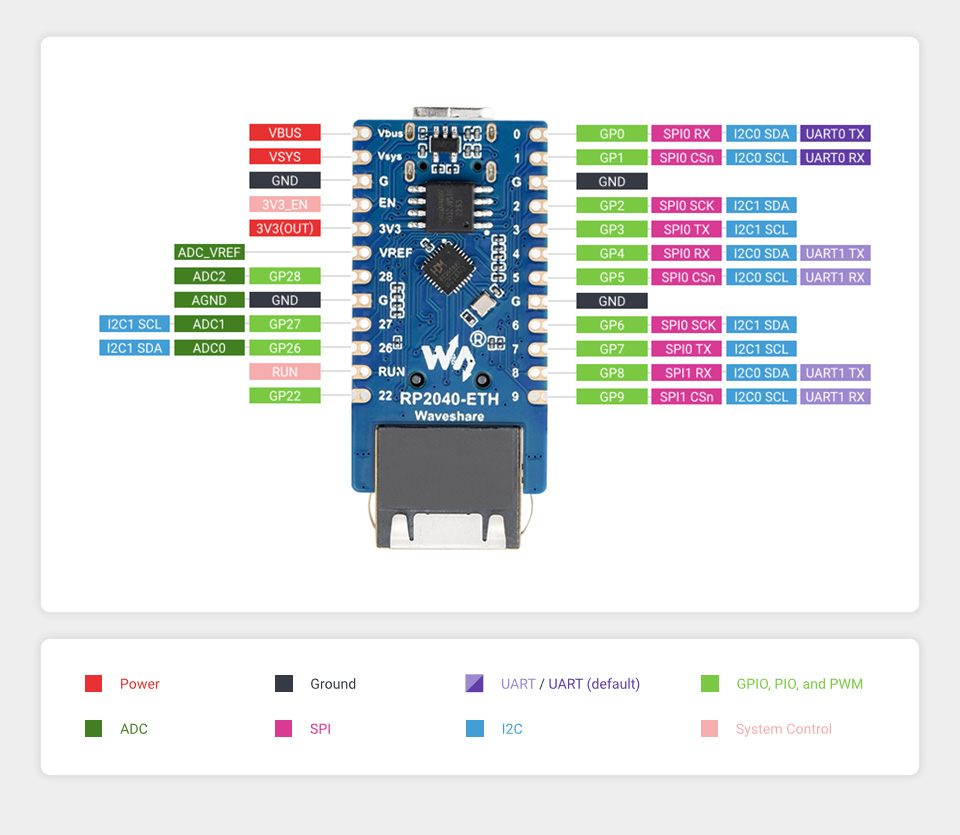Select the blue I2C legend square
The image size is (960, 835).
tap(475, 729)
